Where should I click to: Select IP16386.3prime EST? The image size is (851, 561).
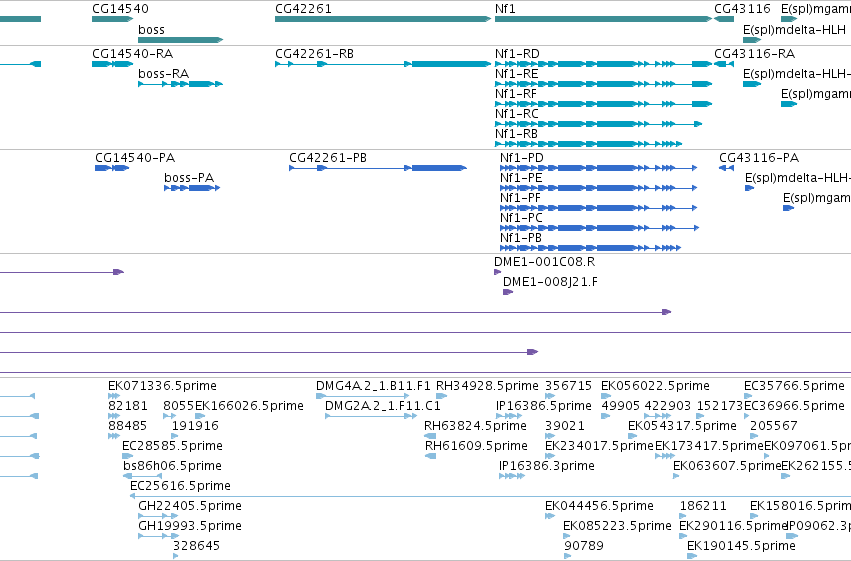(512, 476)
